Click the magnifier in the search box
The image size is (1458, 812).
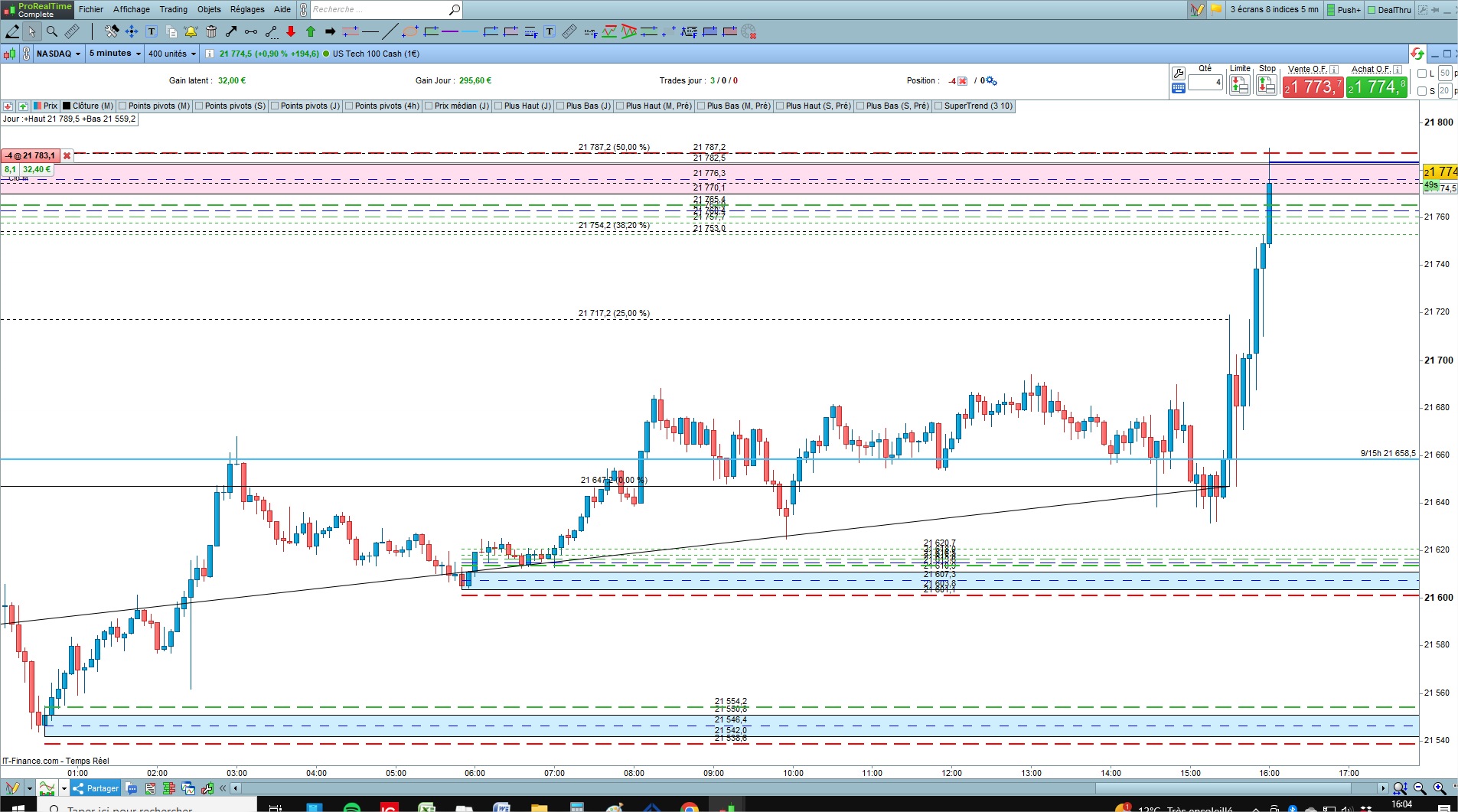pyautogui.click(x=454, y=9)
